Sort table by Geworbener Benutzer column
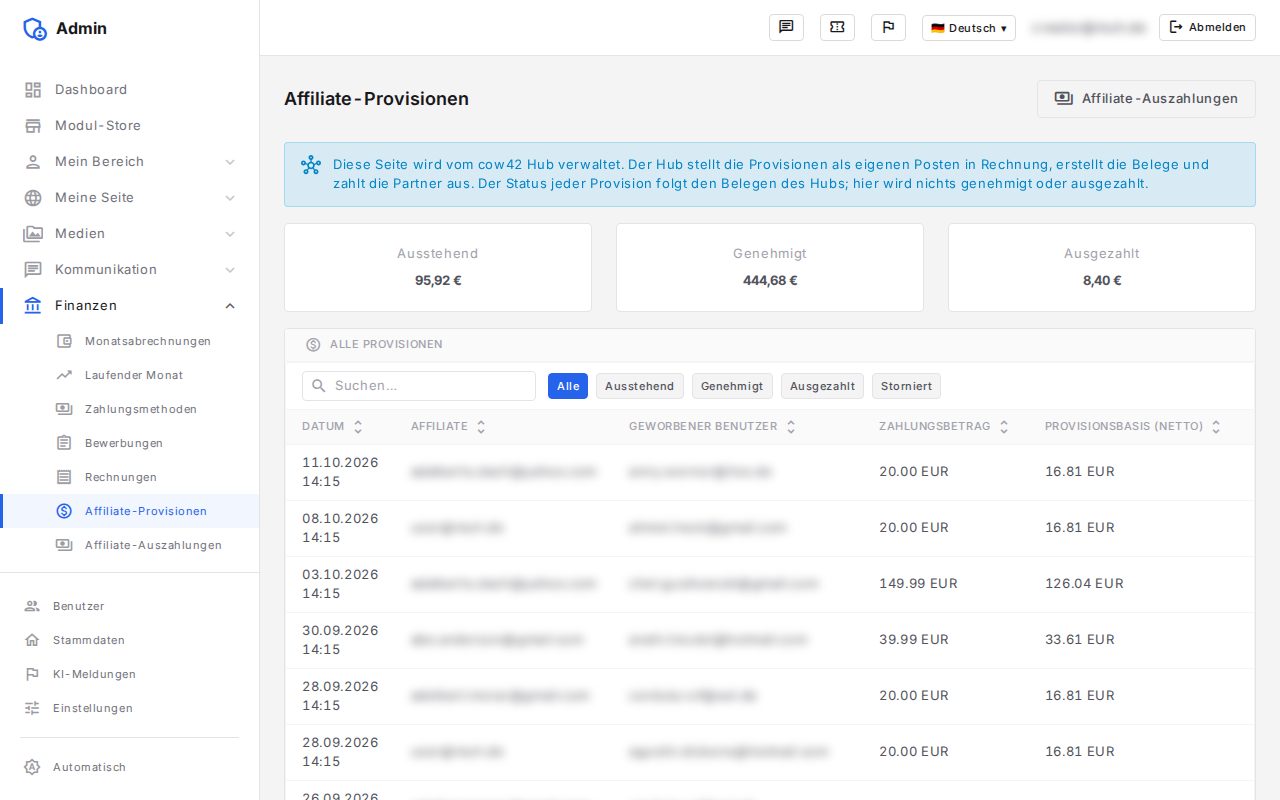This screenshot has width=1280, height=800. [712, 426]
